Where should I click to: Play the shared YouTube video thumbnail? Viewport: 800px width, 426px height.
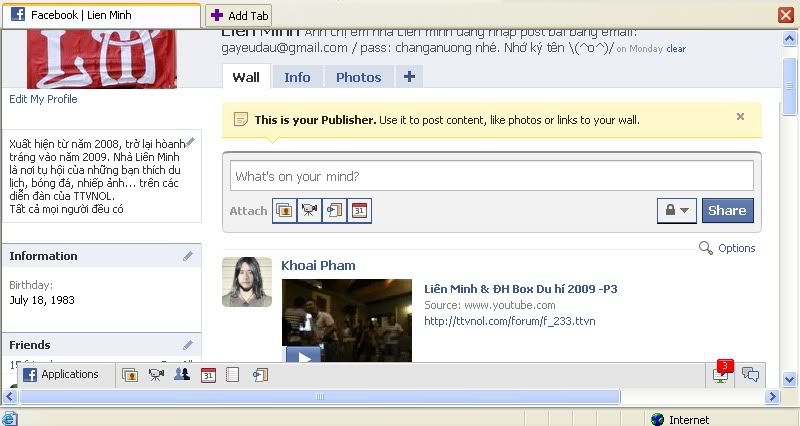pos(347,320)
